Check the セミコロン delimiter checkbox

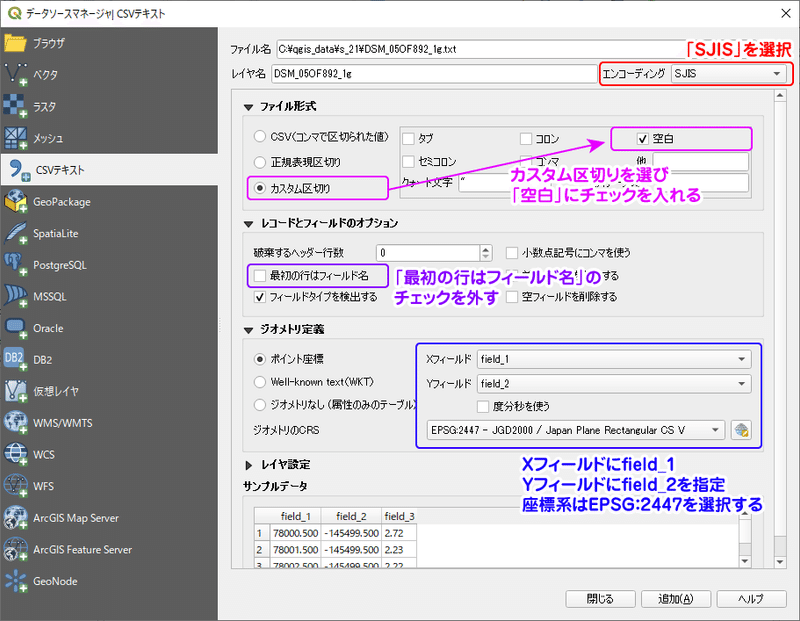[408, 162]
